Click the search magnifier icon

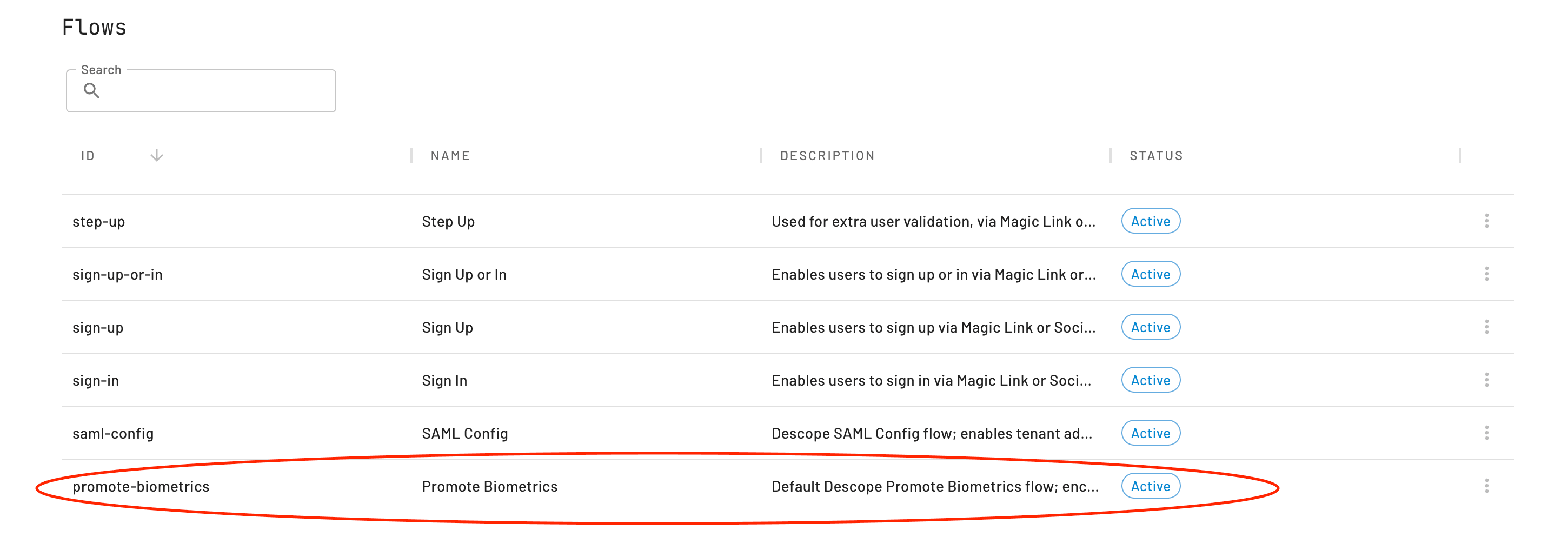91,91
